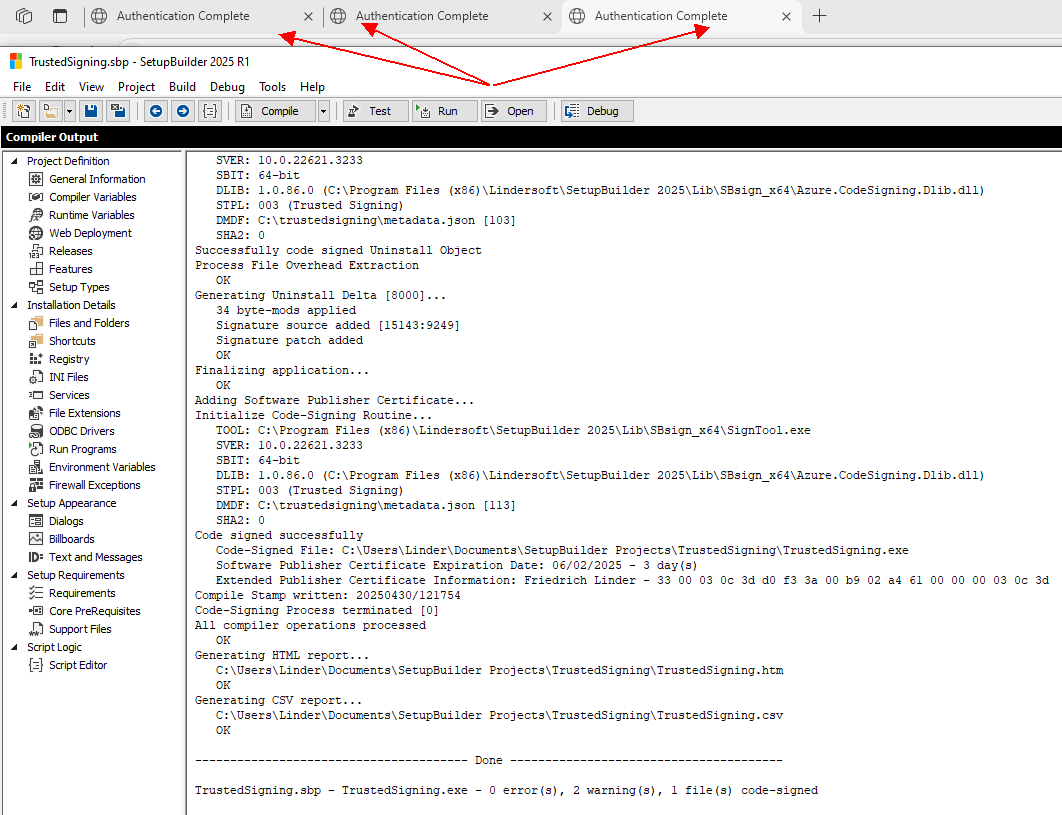Open Firewall Exceptions in the sidebar

click(x=37, y=485)
